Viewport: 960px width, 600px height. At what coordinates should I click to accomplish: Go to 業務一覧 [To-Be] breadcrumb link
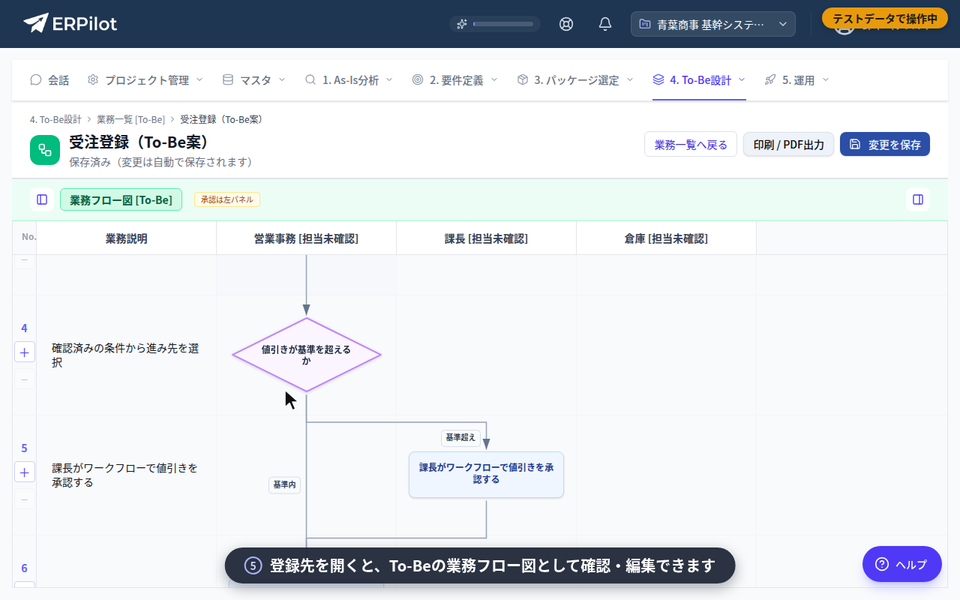131,119
